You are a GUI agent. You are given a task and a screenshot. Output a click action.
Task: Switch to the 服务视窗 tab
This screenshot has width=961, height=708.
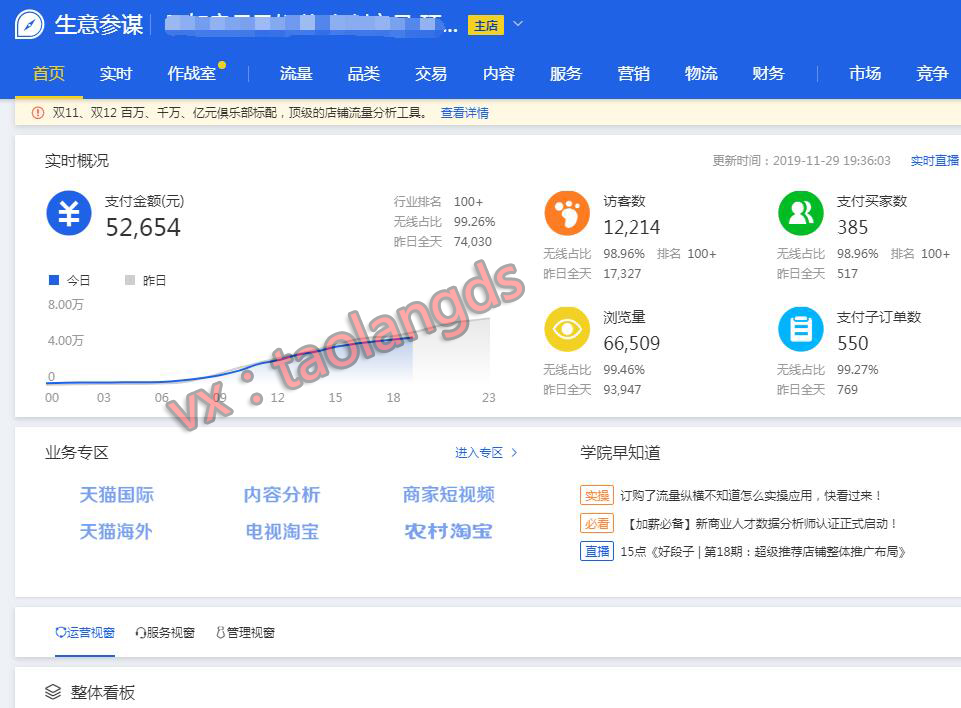click(x=165, y=633)
